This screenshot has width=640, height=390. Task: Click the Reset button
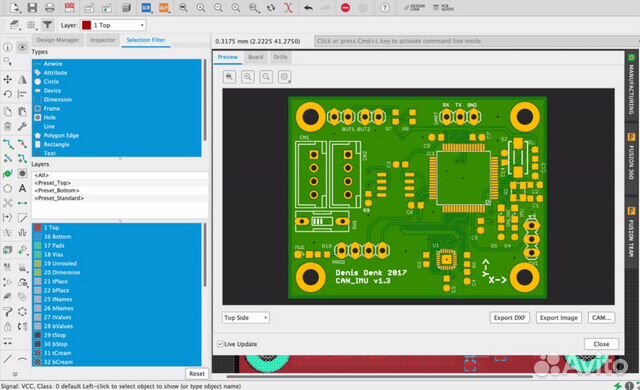pyautogui.click(x=197, y=373)
